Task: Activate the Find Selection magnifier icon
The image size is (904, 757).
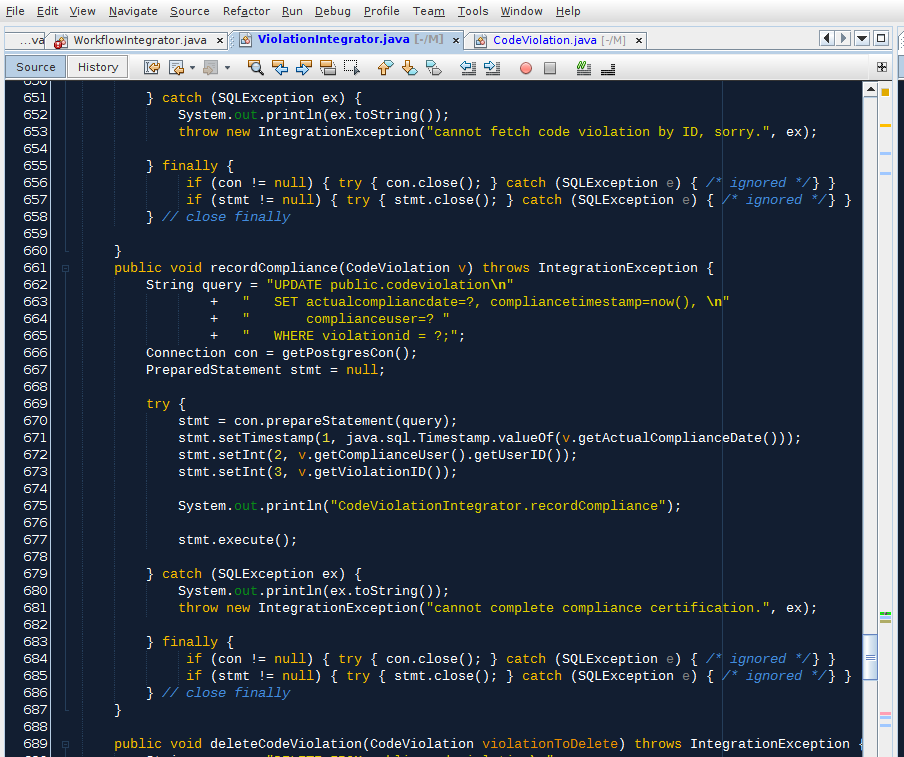Action: tap(257, 68)
